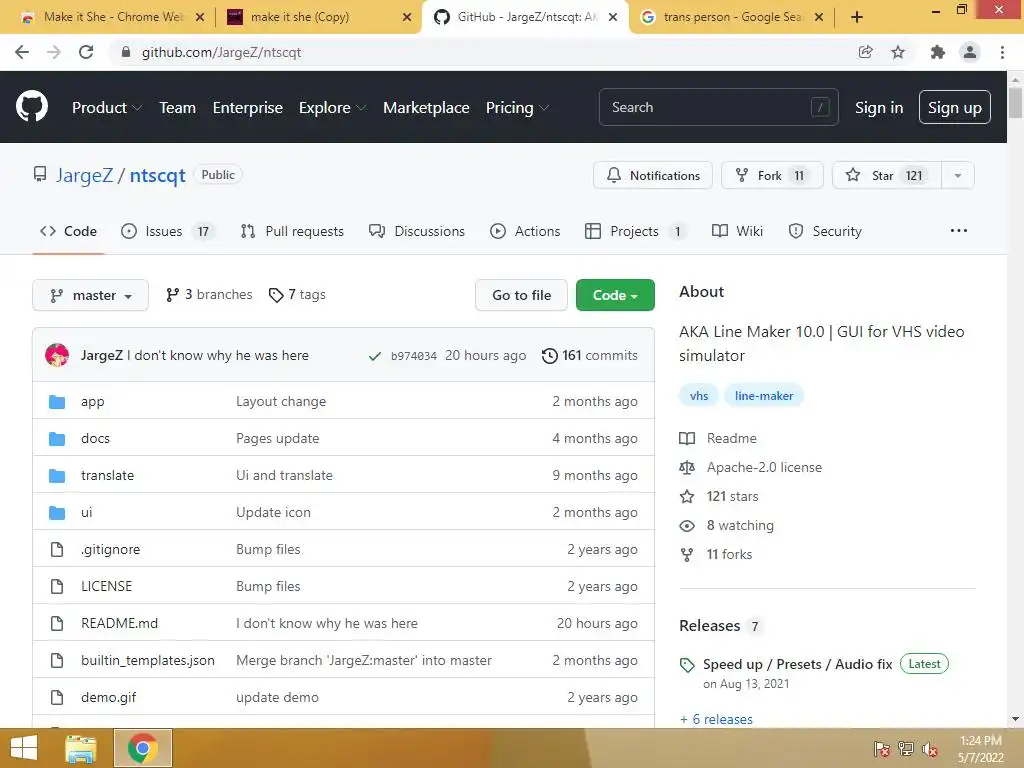This screenshot has width=1024, height=768.
Task: Open the app folder icon
Action: (x=57, y=402)
